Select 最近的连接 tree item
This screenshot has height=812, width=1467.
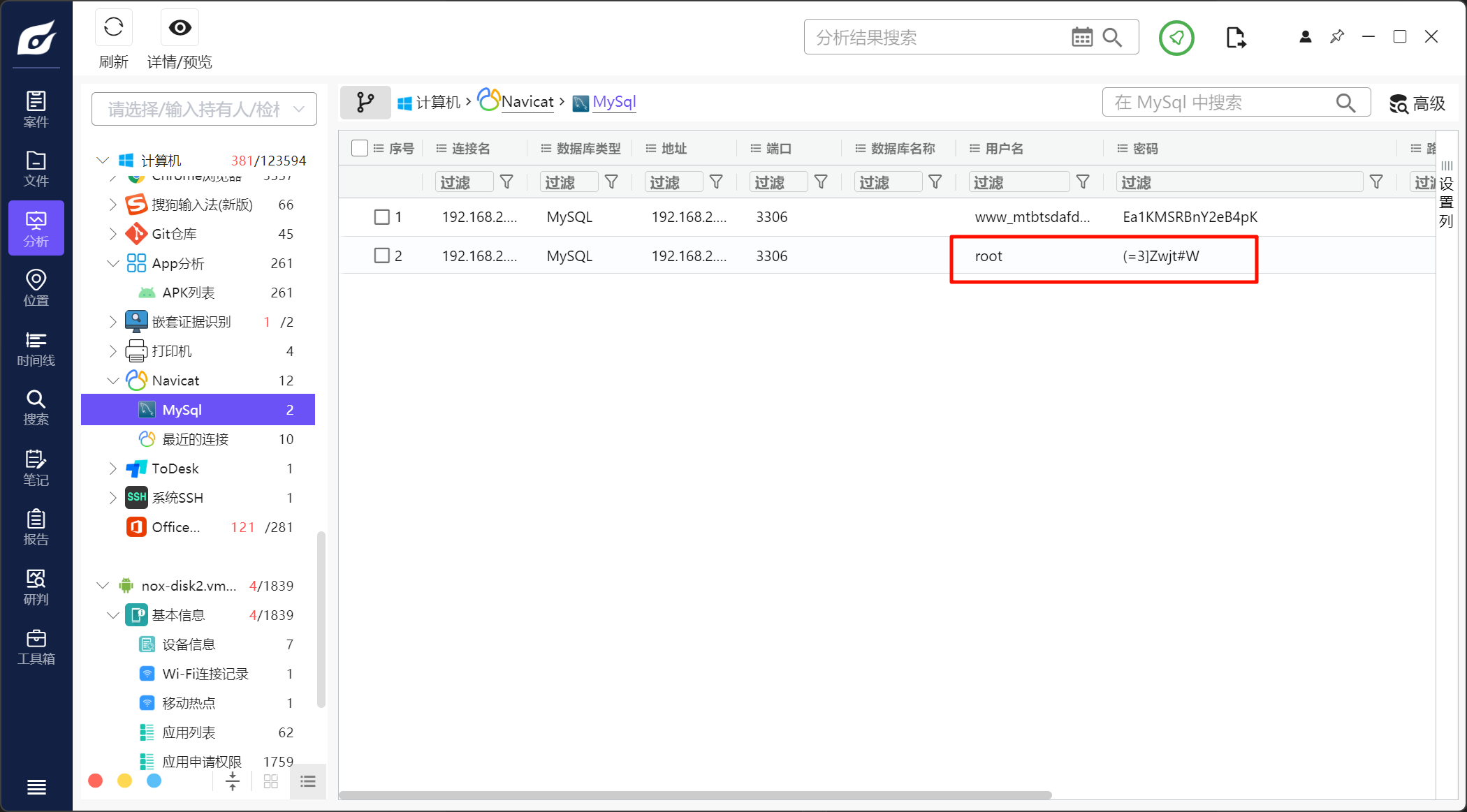[195, 439]
